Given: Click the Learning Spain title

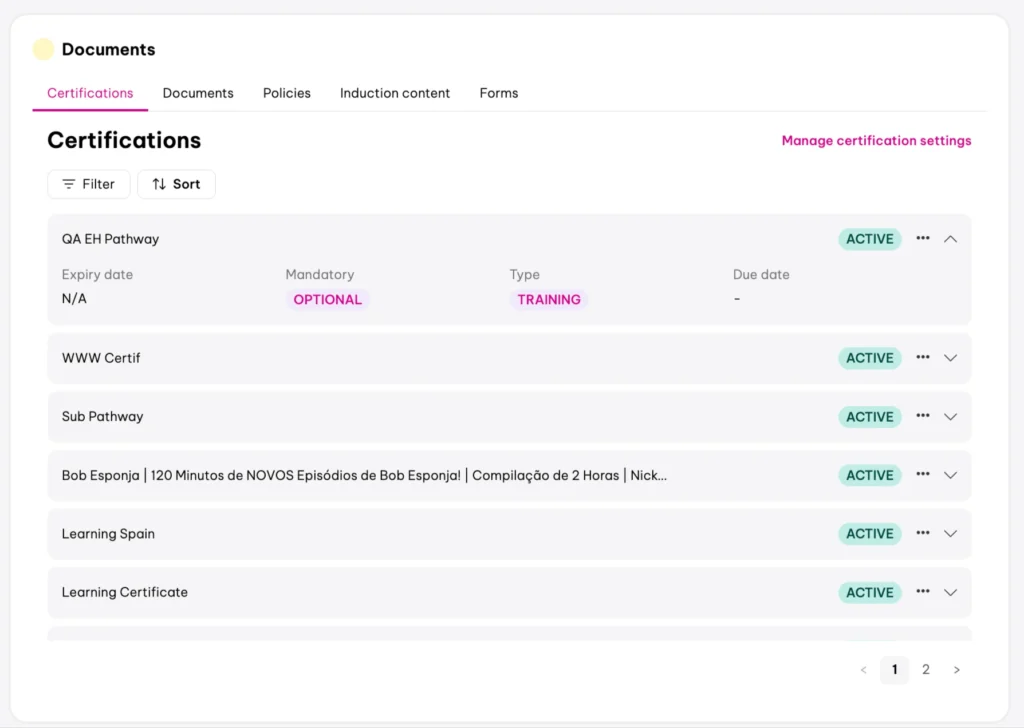Looking at the screenshot, I should click(108, 533).
